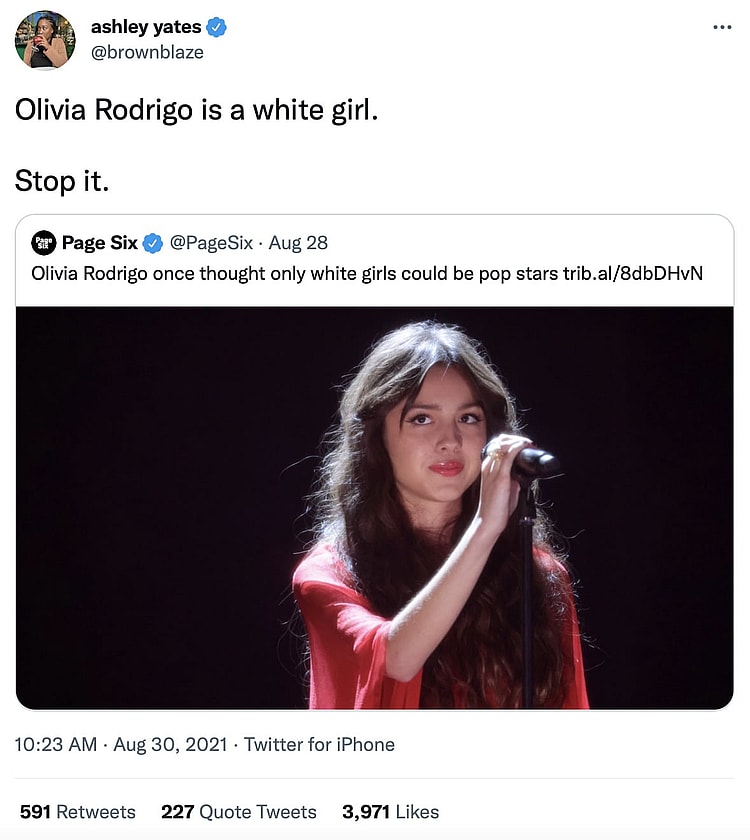
Task: Click the verified badge beside ashley yates
Action: click(216, 27)
